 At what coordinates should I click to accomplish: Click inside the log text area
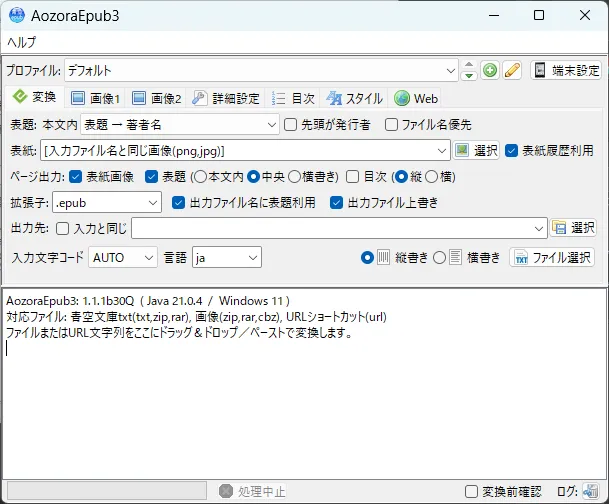pos(304,384)
